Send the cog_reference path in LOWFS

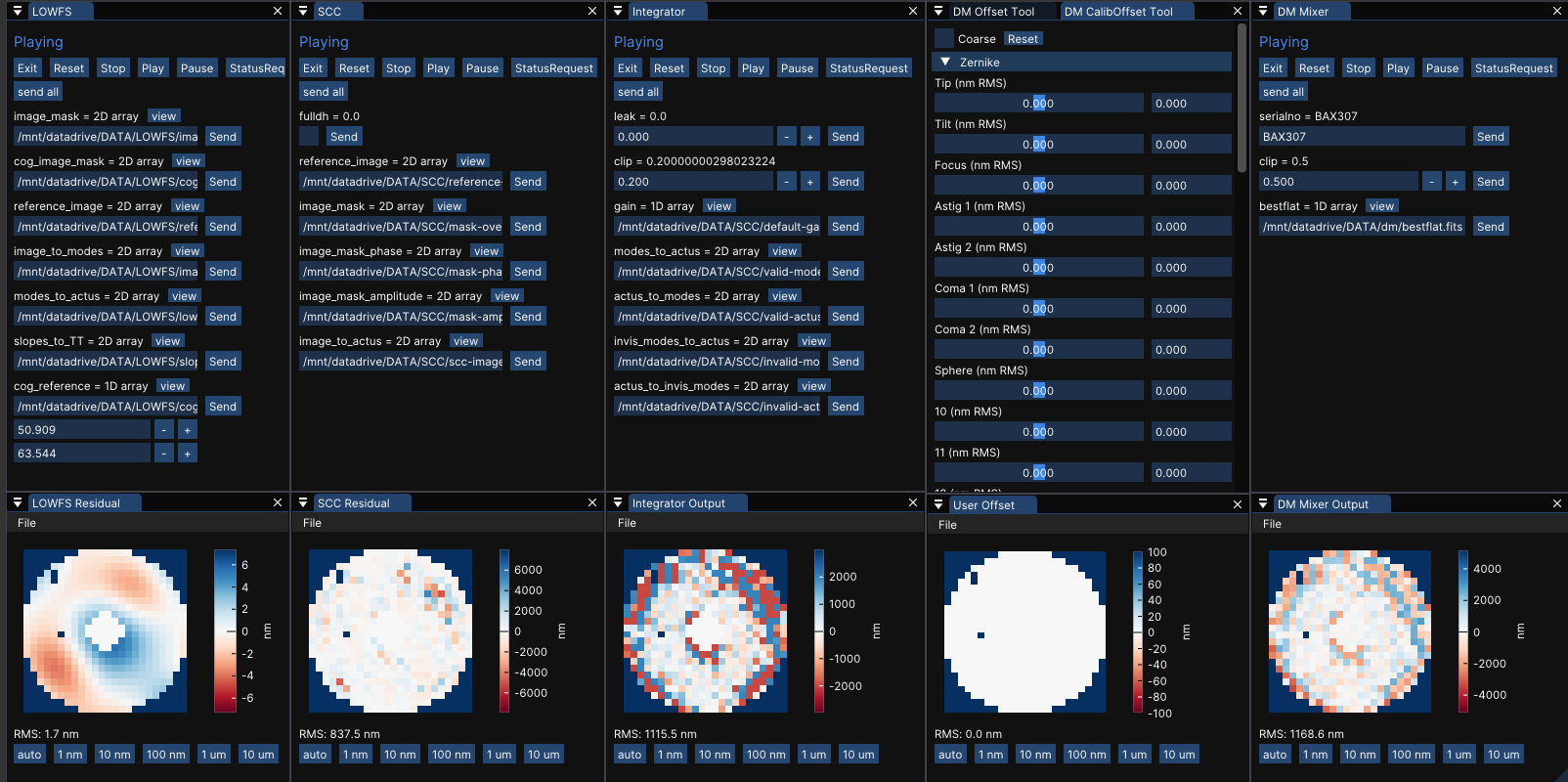point(223,407)
